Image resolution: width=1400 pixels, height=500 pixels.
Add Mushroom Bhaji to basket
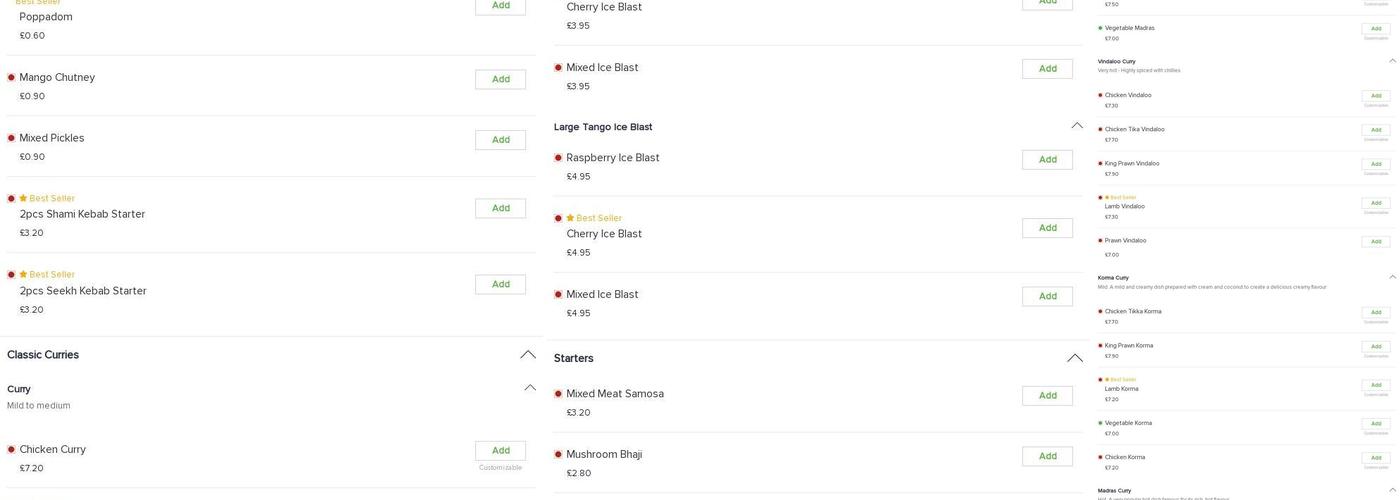pyautogui.click(x=1047, y=456)
